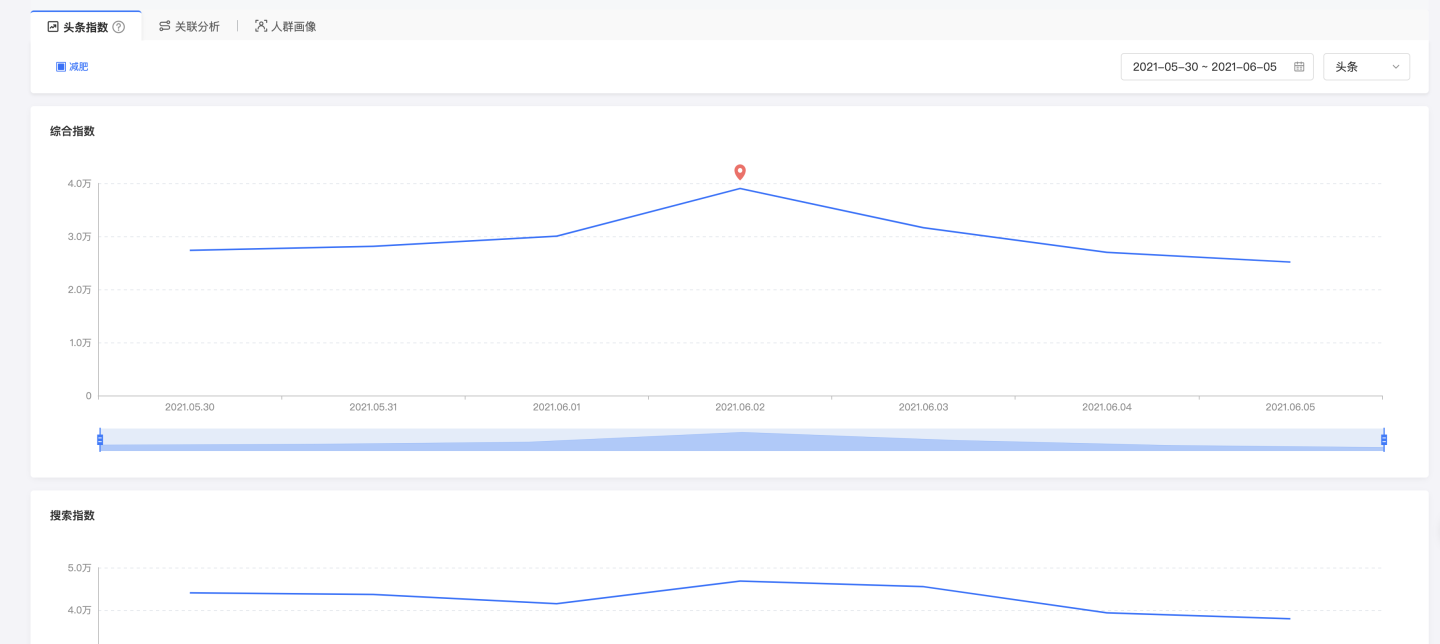The width and height of the screenshot is (1440, 644).
Task: Click the 人群画像 portrait icon
Action: (x=261, y=26)
